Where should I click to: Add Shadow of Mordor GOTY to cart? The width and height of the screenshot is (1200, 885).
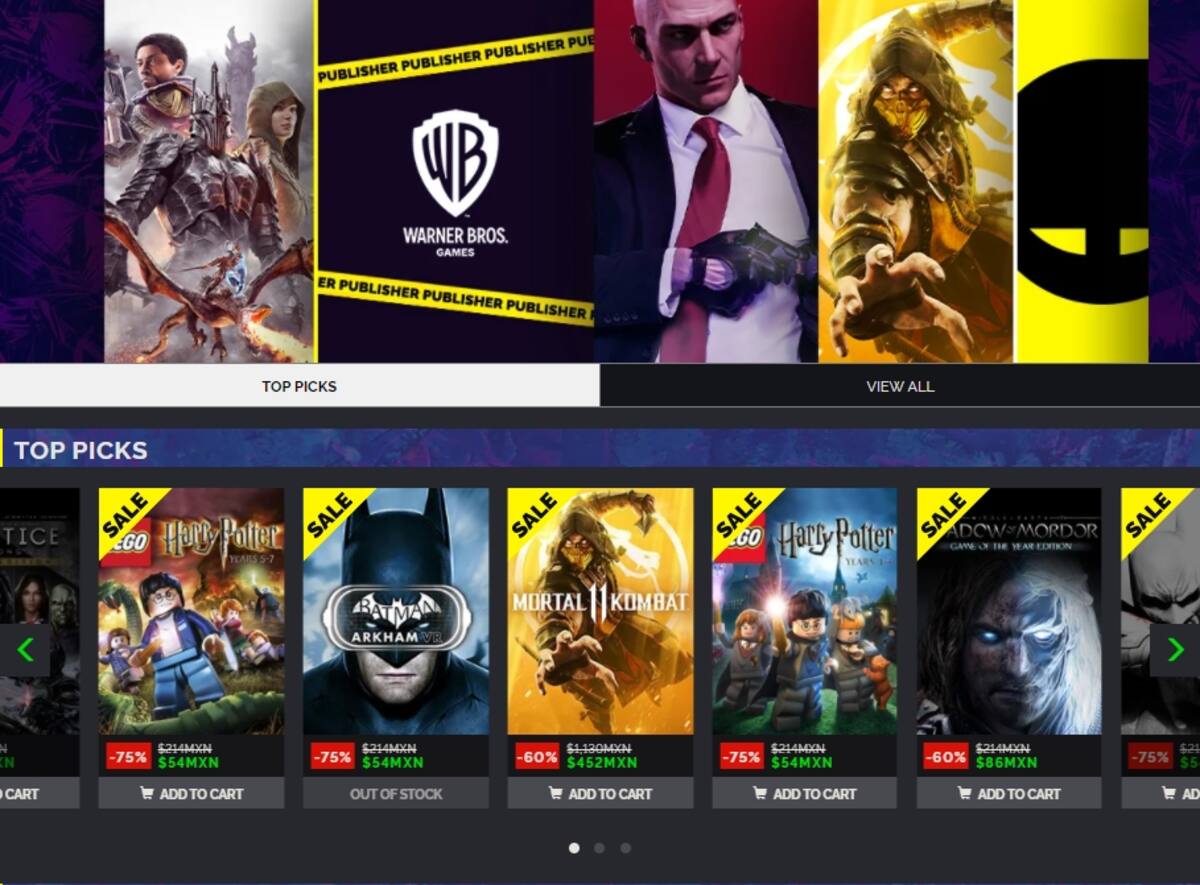1009,793
